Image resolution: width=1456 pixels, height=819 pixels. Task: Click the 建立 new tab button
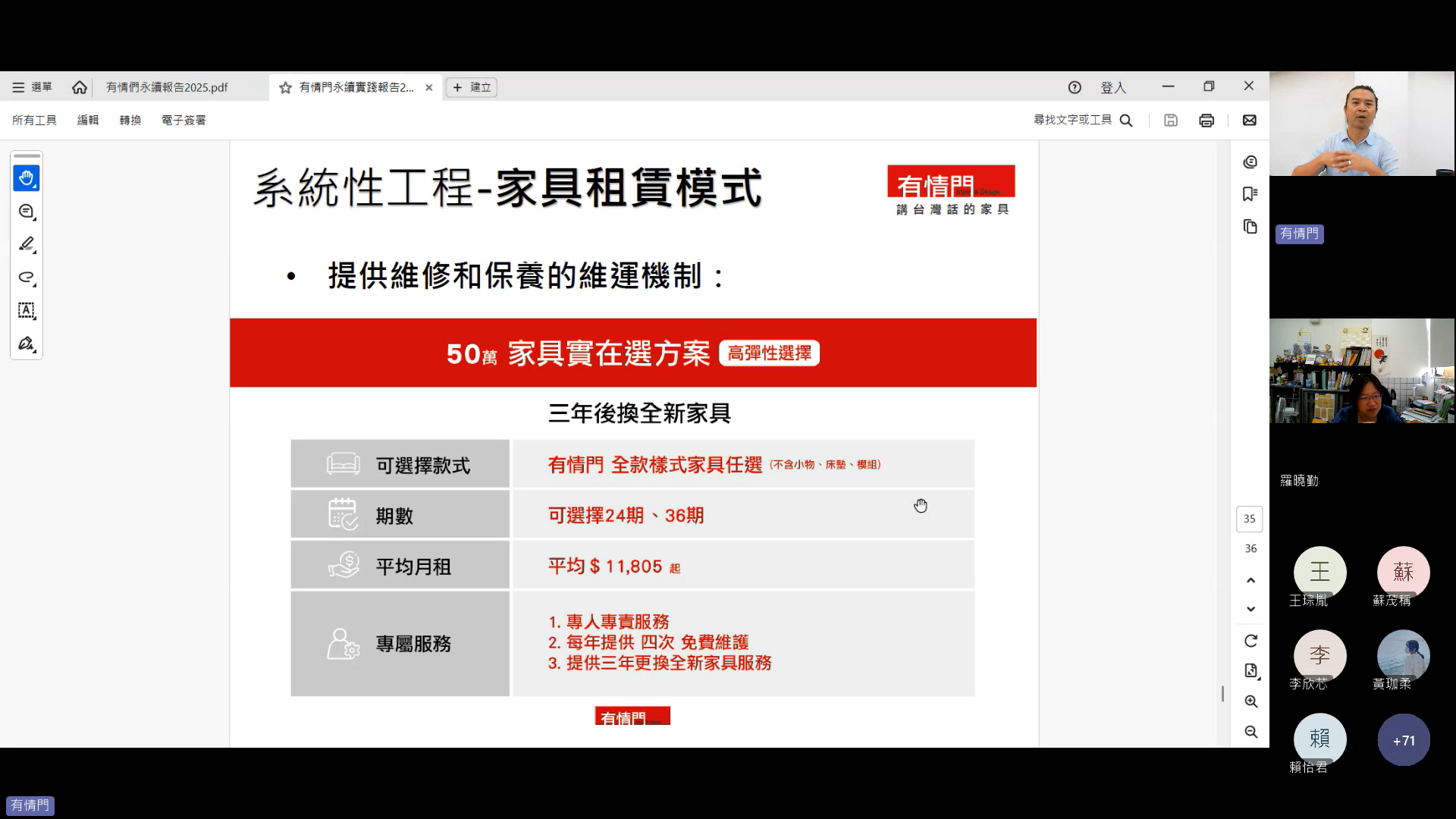tap(472, 87)
